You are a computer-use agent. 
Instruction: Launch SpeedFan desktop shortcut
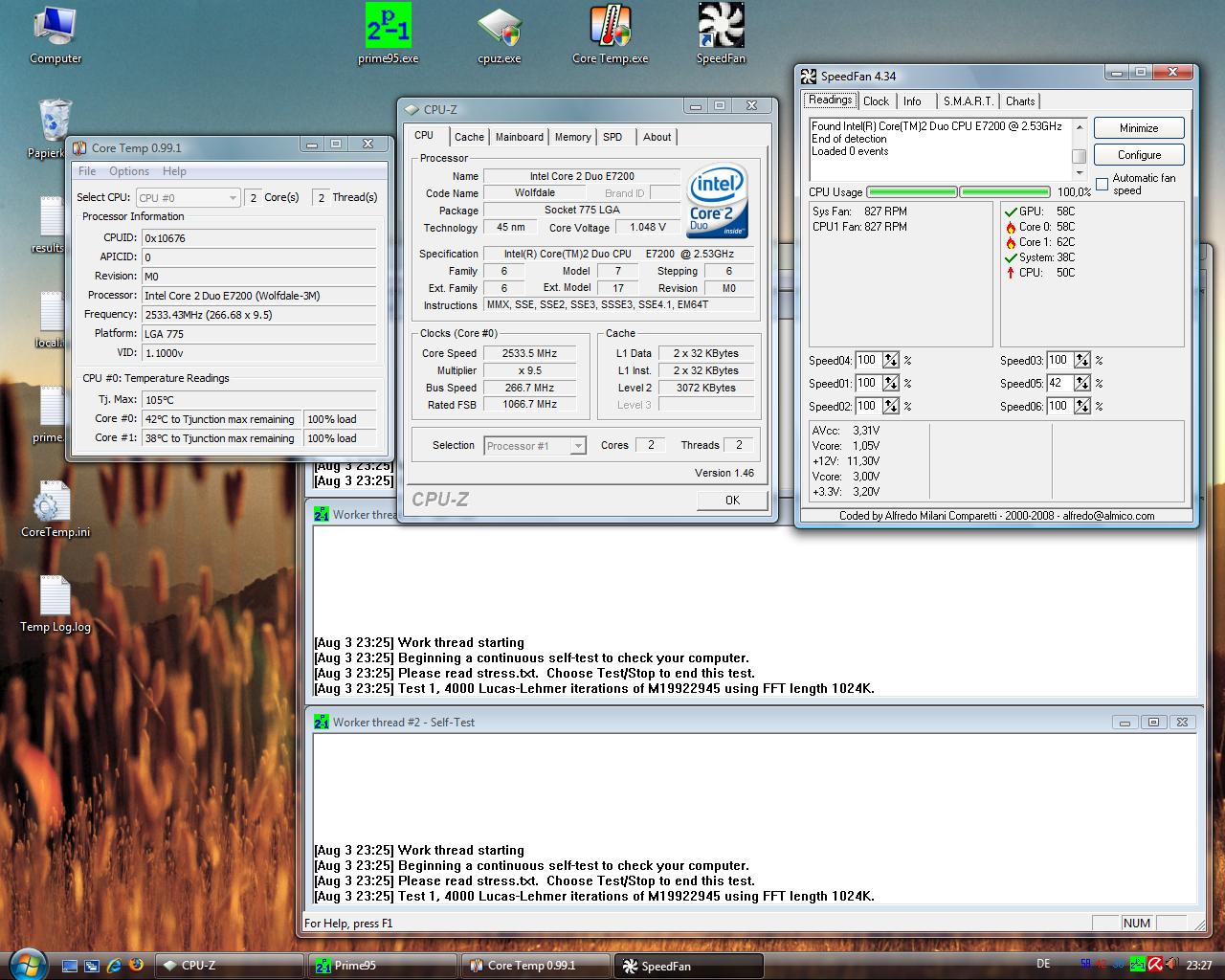point(721,34)
